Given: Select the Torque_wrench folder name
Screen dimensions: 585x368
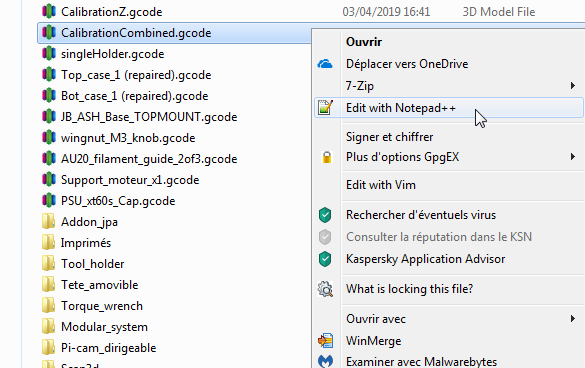Looking at the screenshot, I should (101, 306).
